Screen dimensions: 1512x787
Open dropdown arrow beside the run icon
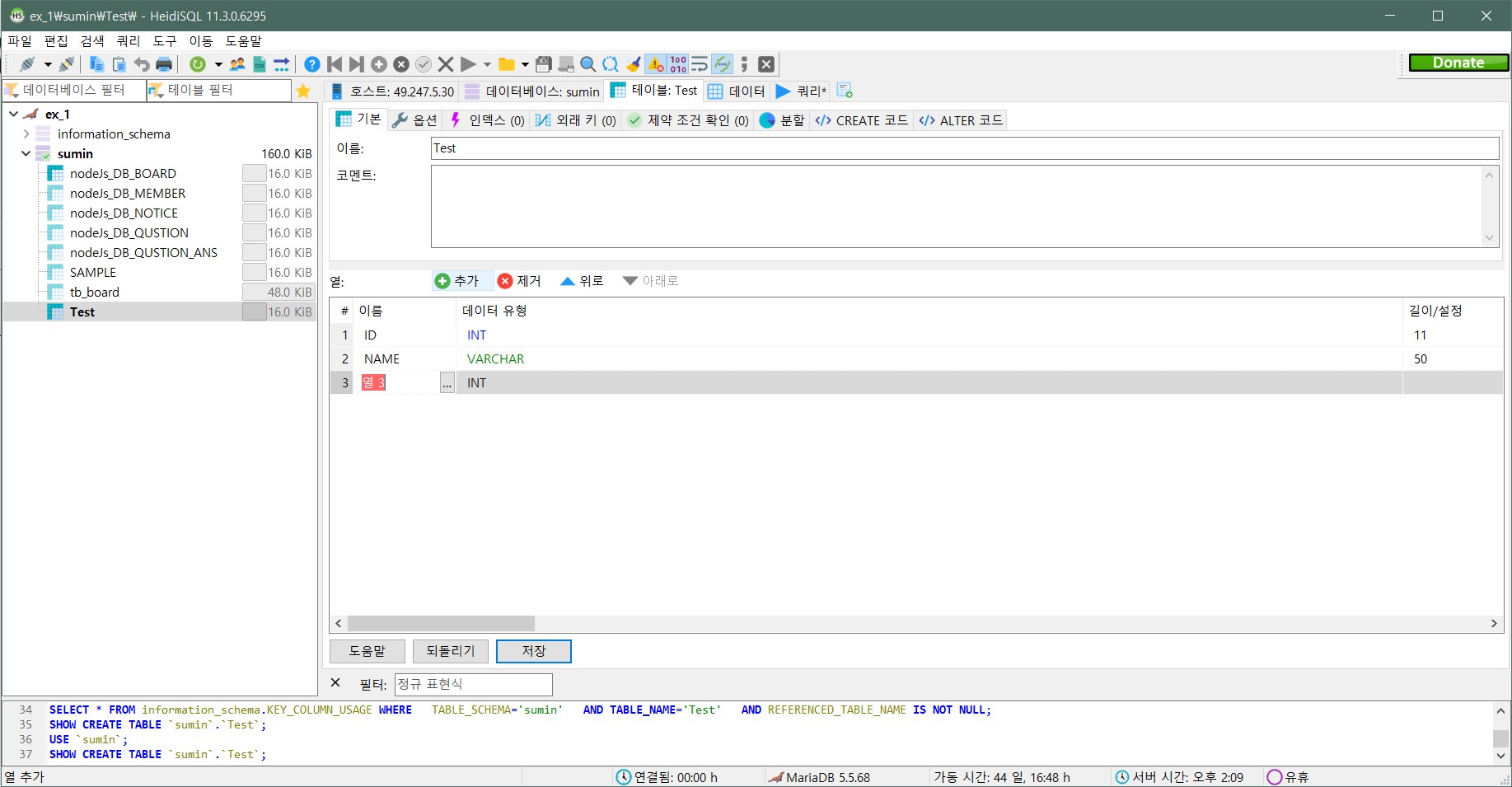coord(487,64)
